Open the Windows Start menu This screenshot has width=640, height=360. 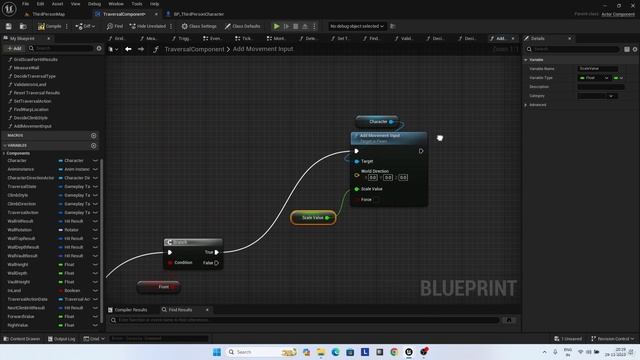coord(217,352)
